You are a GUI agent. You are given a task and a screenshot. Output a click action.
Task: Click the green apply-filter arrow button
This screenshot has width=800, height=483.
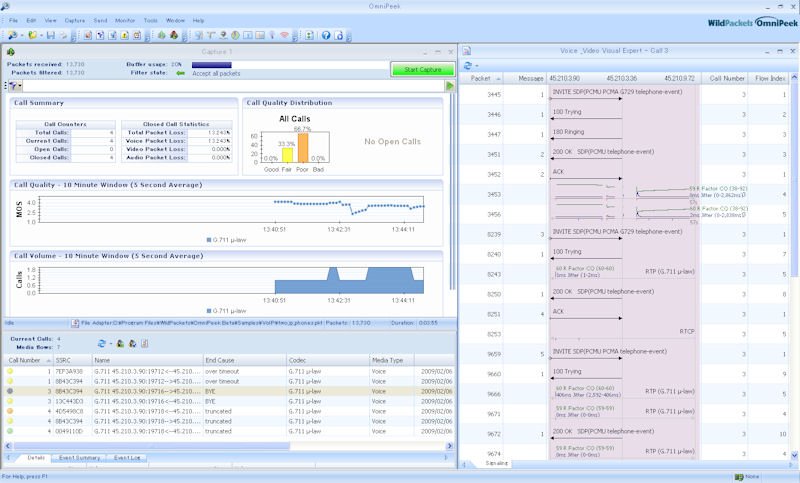(449, 86)
